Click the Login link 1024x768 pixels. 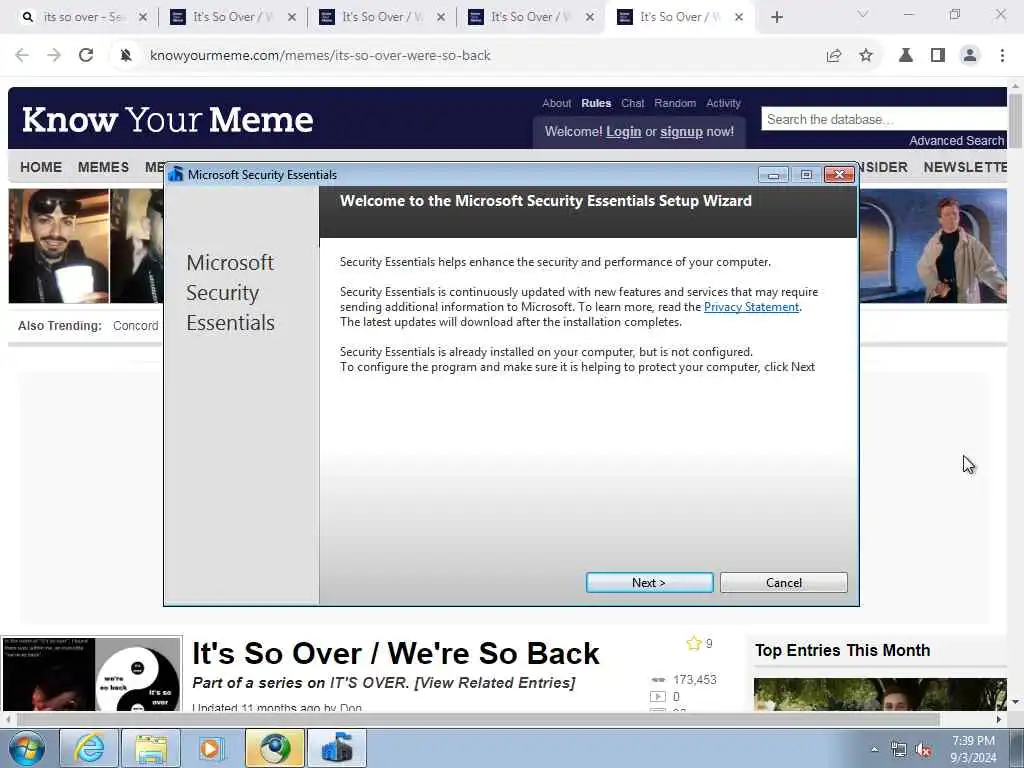(624, 131)
